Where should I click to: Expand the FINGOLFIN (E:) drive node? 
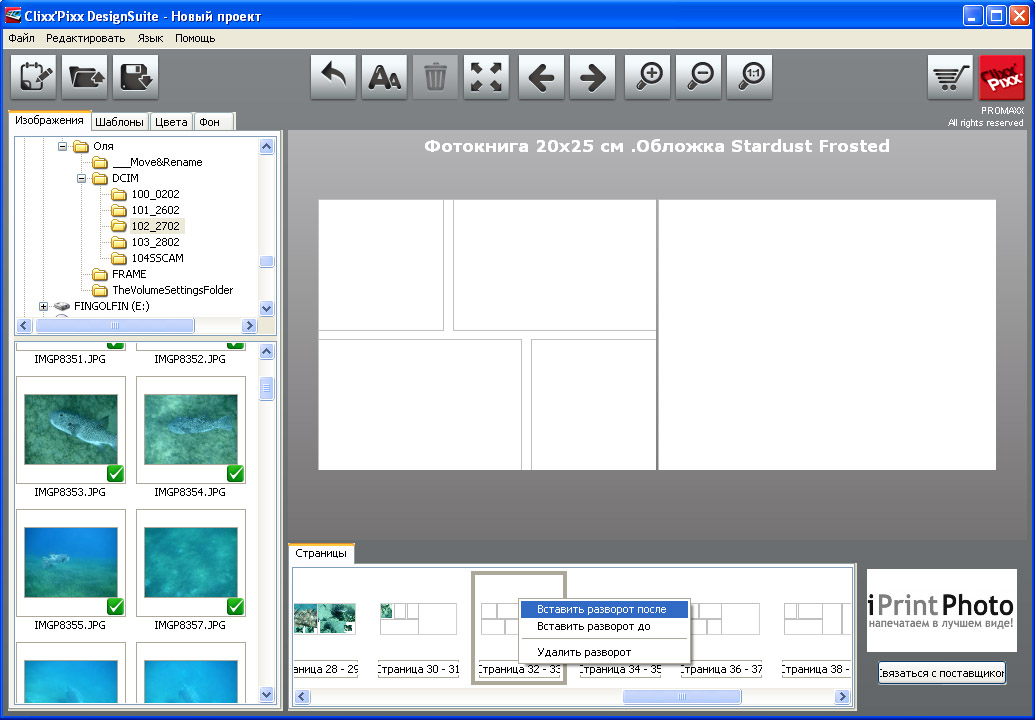(x=44, y=306)
